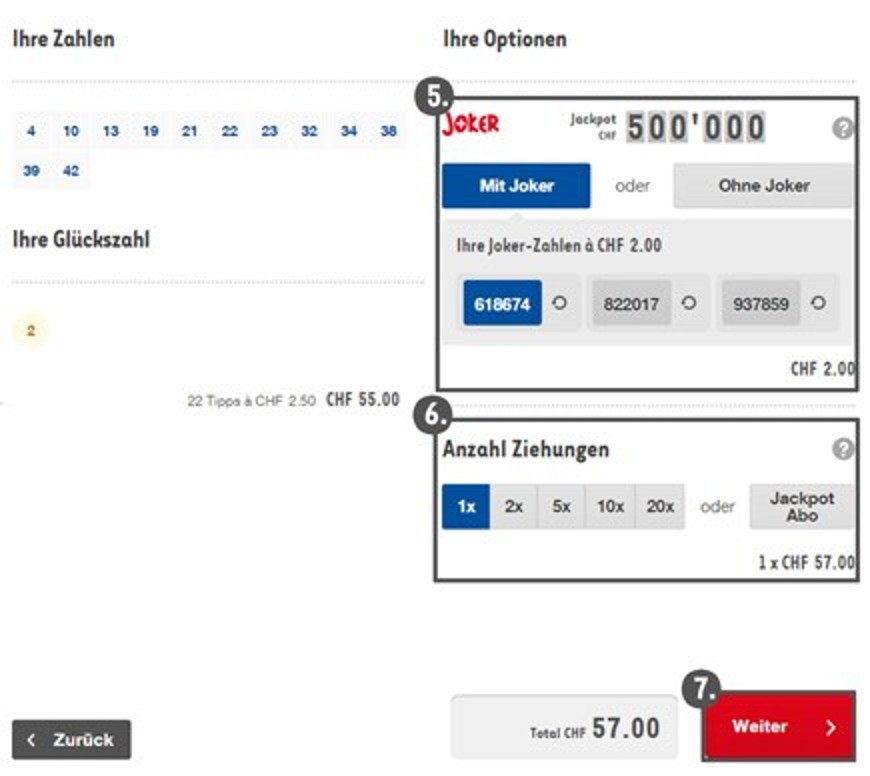The height and width of the screenshot is (776, 870).
Task: Regenerate Joker number 822017
Action: (x=689, y=303)
